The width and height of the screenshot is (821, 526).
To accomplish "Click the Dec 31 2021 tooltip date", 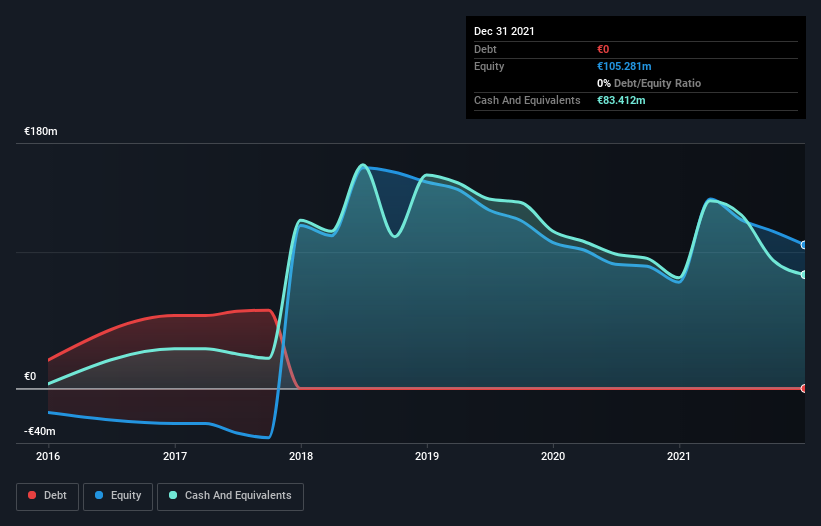I will 504,31.
